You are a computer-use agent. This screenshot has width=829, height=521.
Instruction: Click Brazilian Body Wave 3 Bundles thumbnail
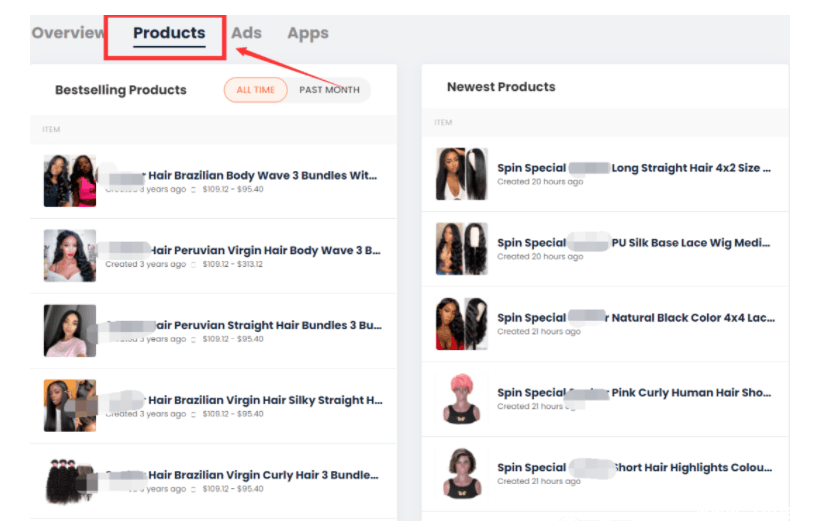70,181
